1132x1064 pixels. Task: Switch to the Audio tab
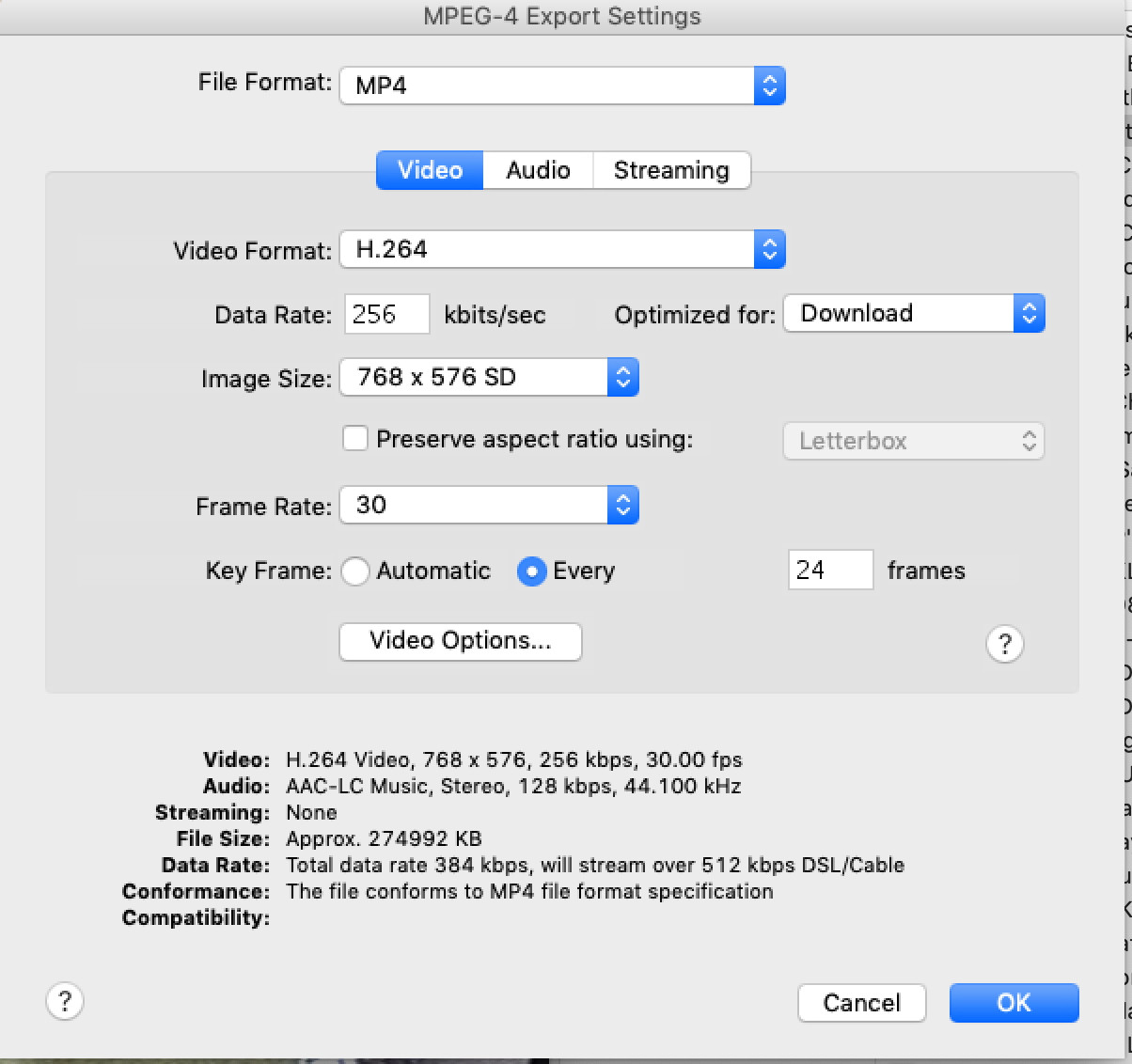tap(538, 170)
